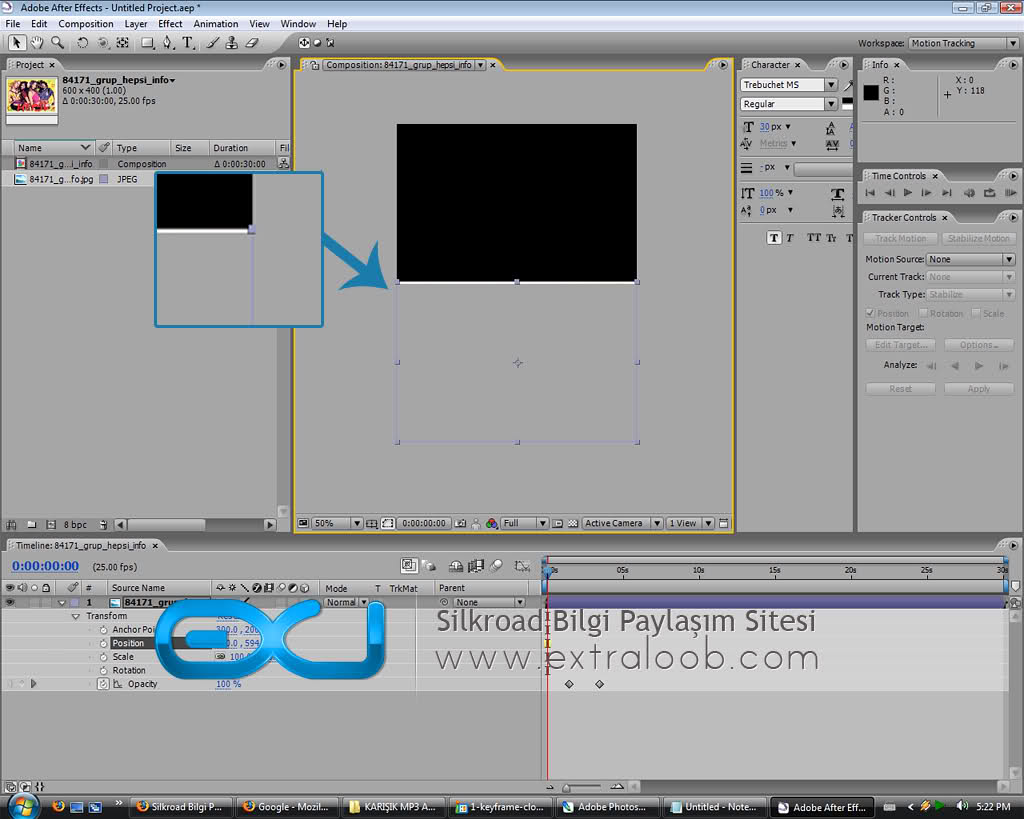Open the Active Camera dropdown
Image resolution: width=1024 pixels, height=819 pixels.
click(657, 523)
